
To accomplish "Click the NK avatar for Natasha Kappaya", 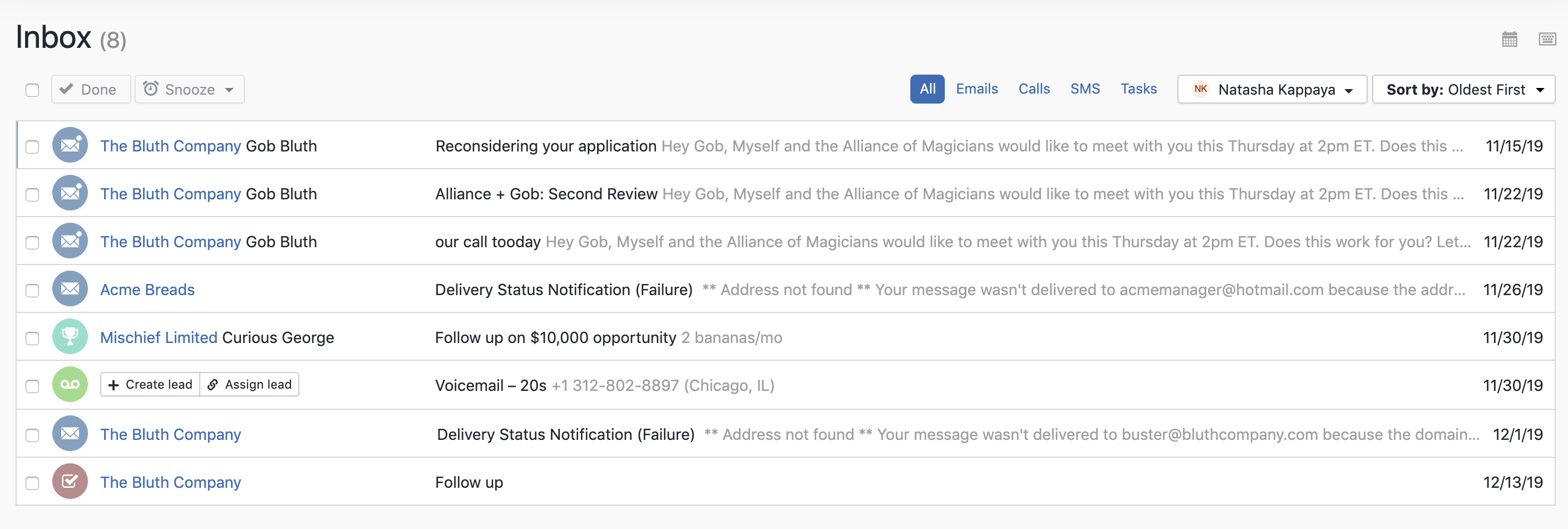I will (x=1200, y=89).
